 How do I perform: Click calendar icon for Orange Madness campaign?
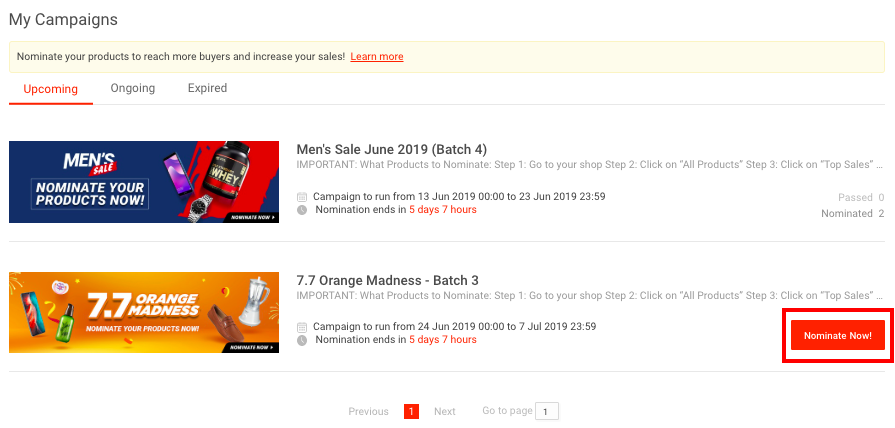coord(302,327)
